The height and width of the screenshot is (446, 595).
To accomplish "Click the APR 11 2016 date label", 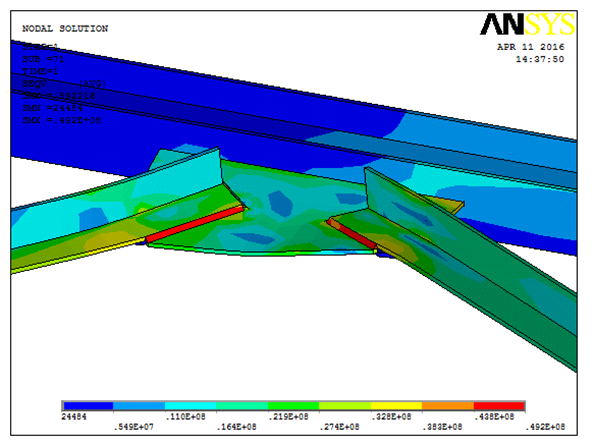I will 530,47.
